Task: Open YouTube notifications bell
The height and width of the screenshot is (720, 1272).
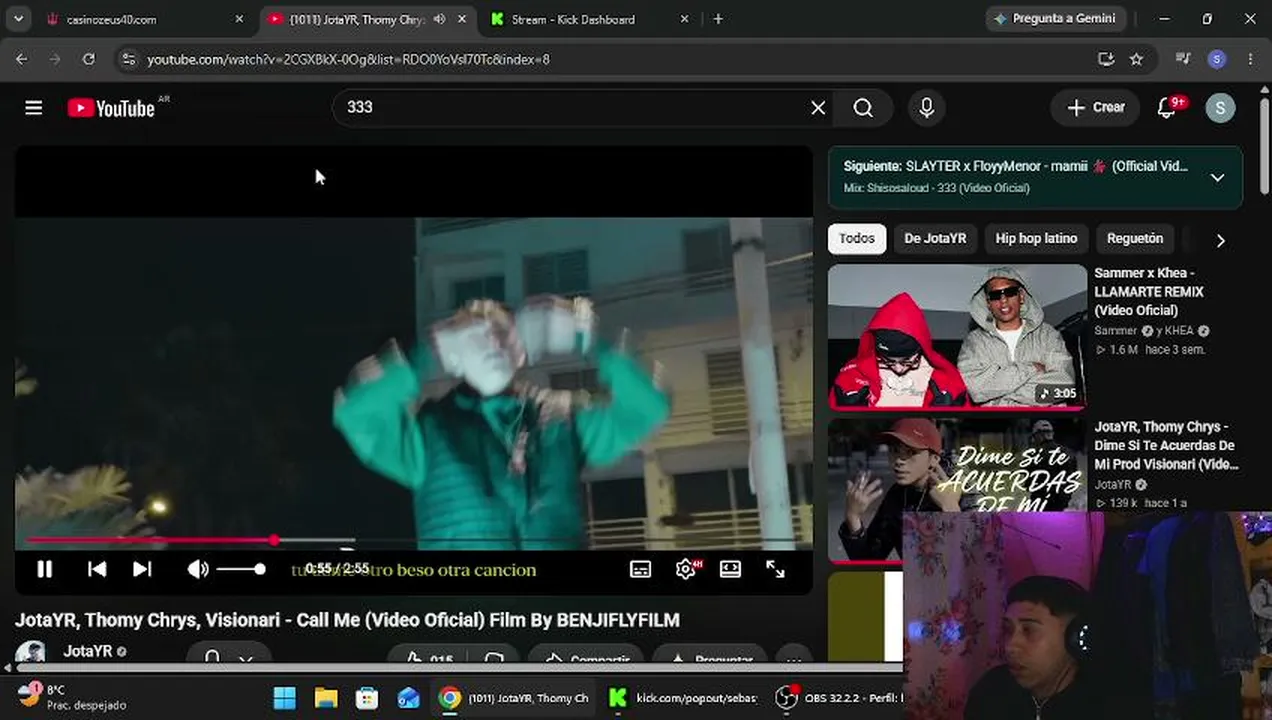Action: (1167, 108)
